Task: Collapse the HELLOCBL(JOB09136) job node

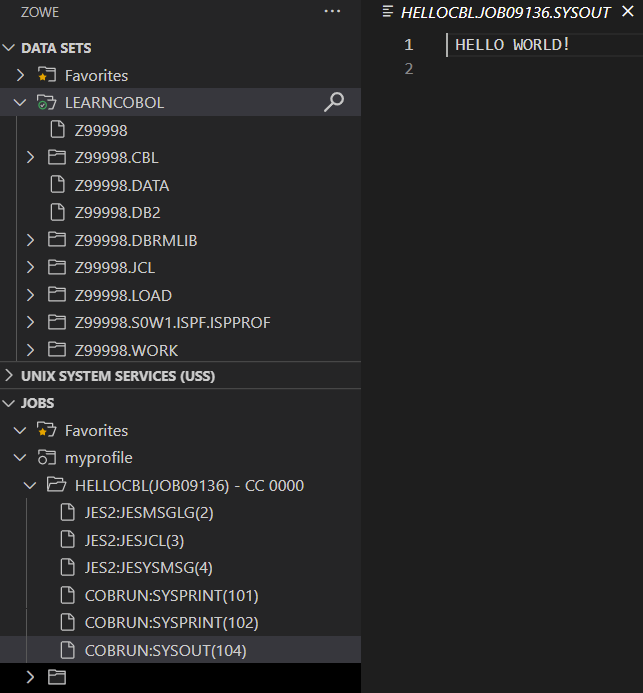Action: tap(30, 485)
